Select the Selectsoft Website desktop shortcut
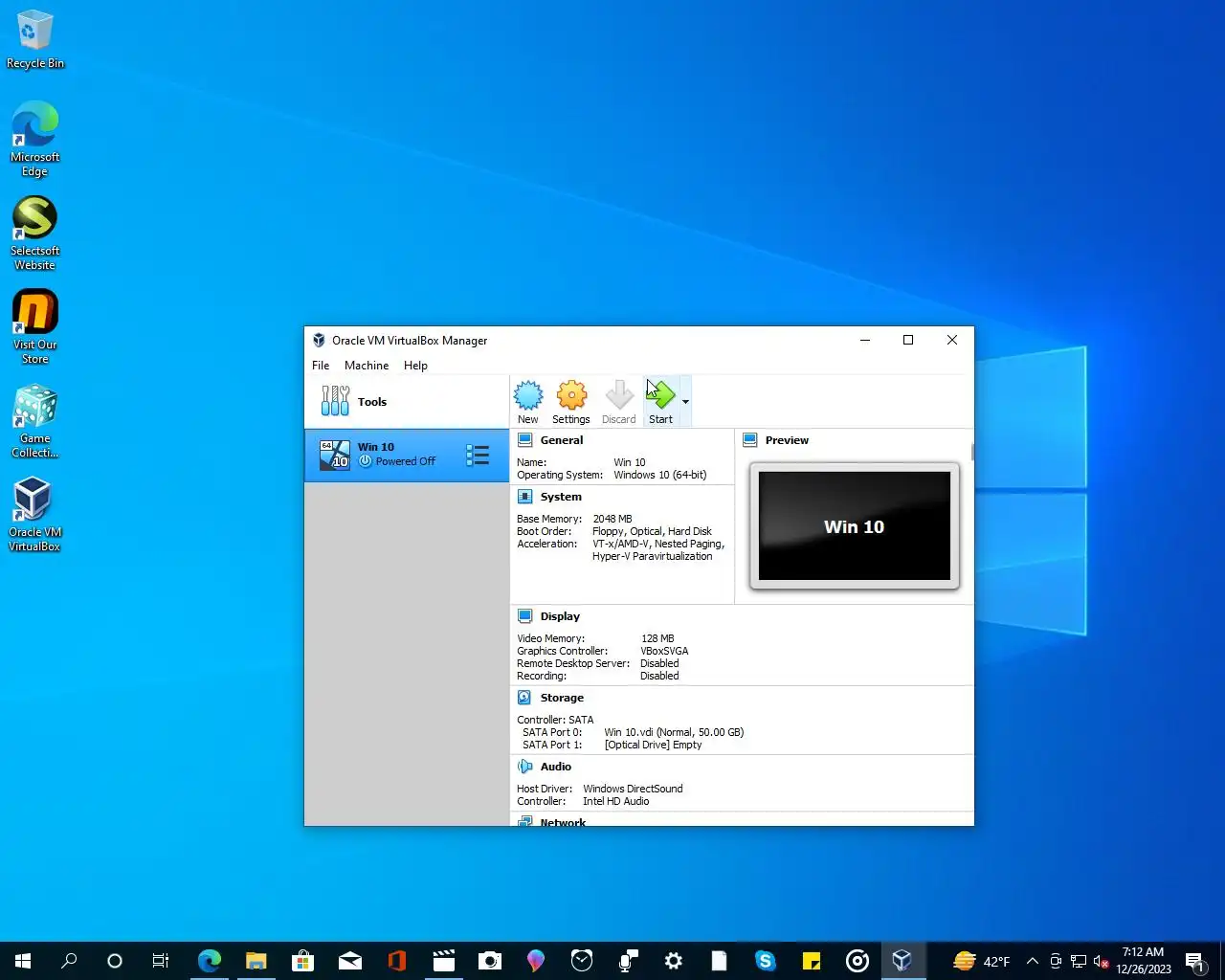 35,233
